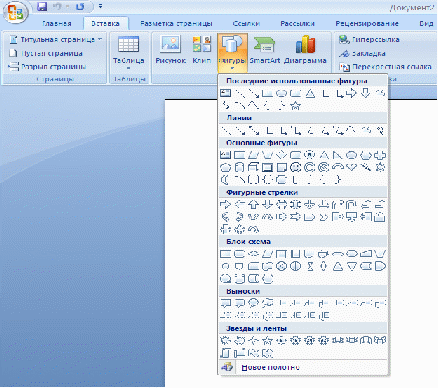The height and width of the screenshot is (388, 438).
Task: Save the document from Quick Access
Action: pos(42,6)
